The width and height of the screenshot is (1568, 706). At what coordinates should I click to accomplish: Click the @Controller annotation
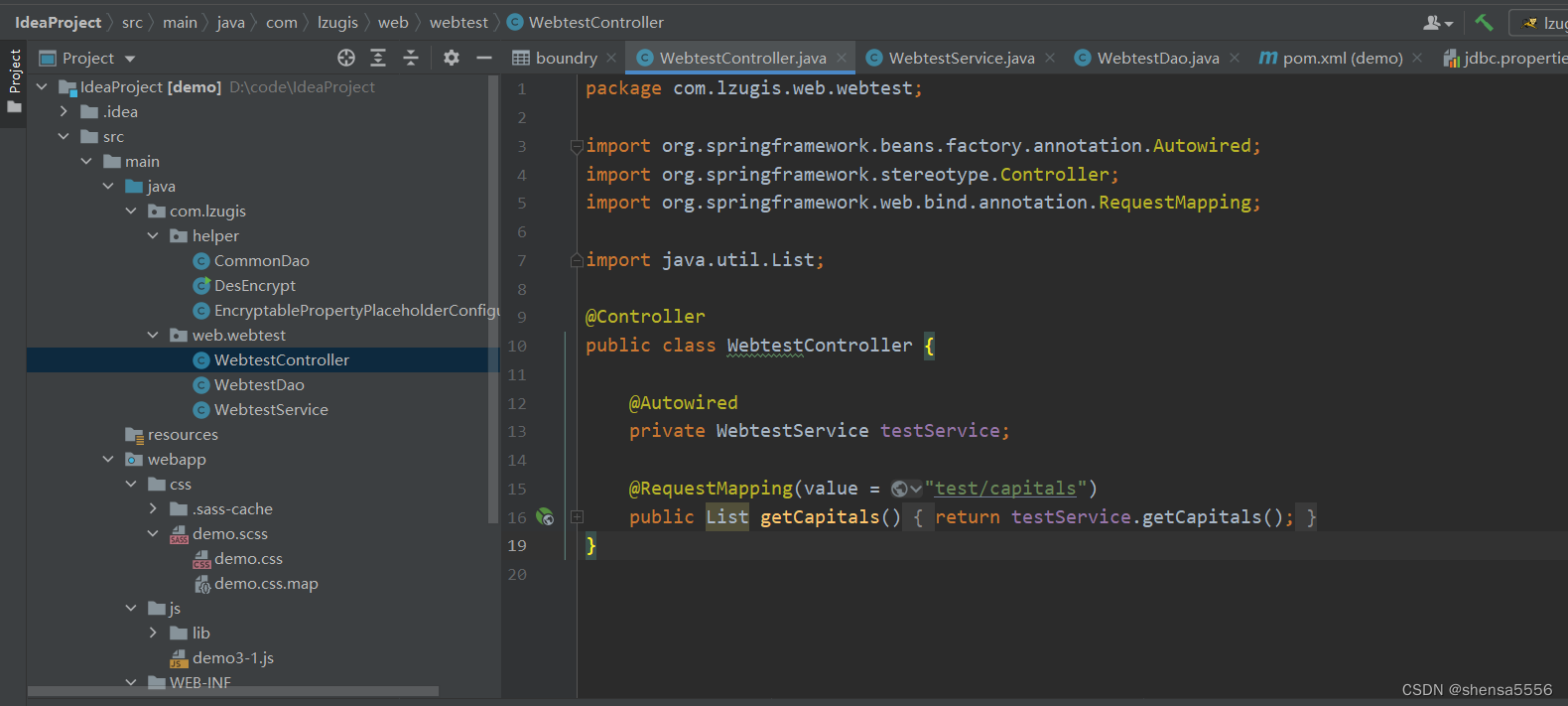[645, 317]
